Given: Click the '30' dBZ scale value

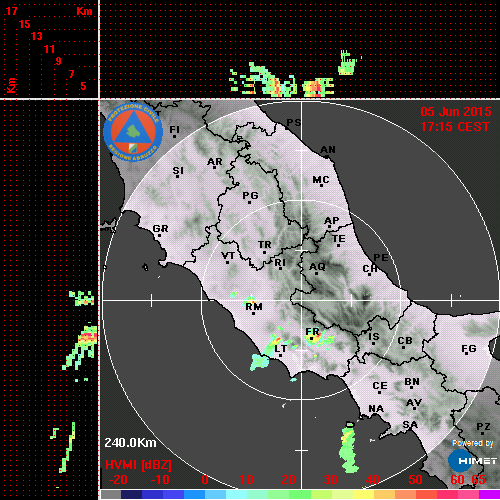Looking at the screenshot, I should click(330, 480).
